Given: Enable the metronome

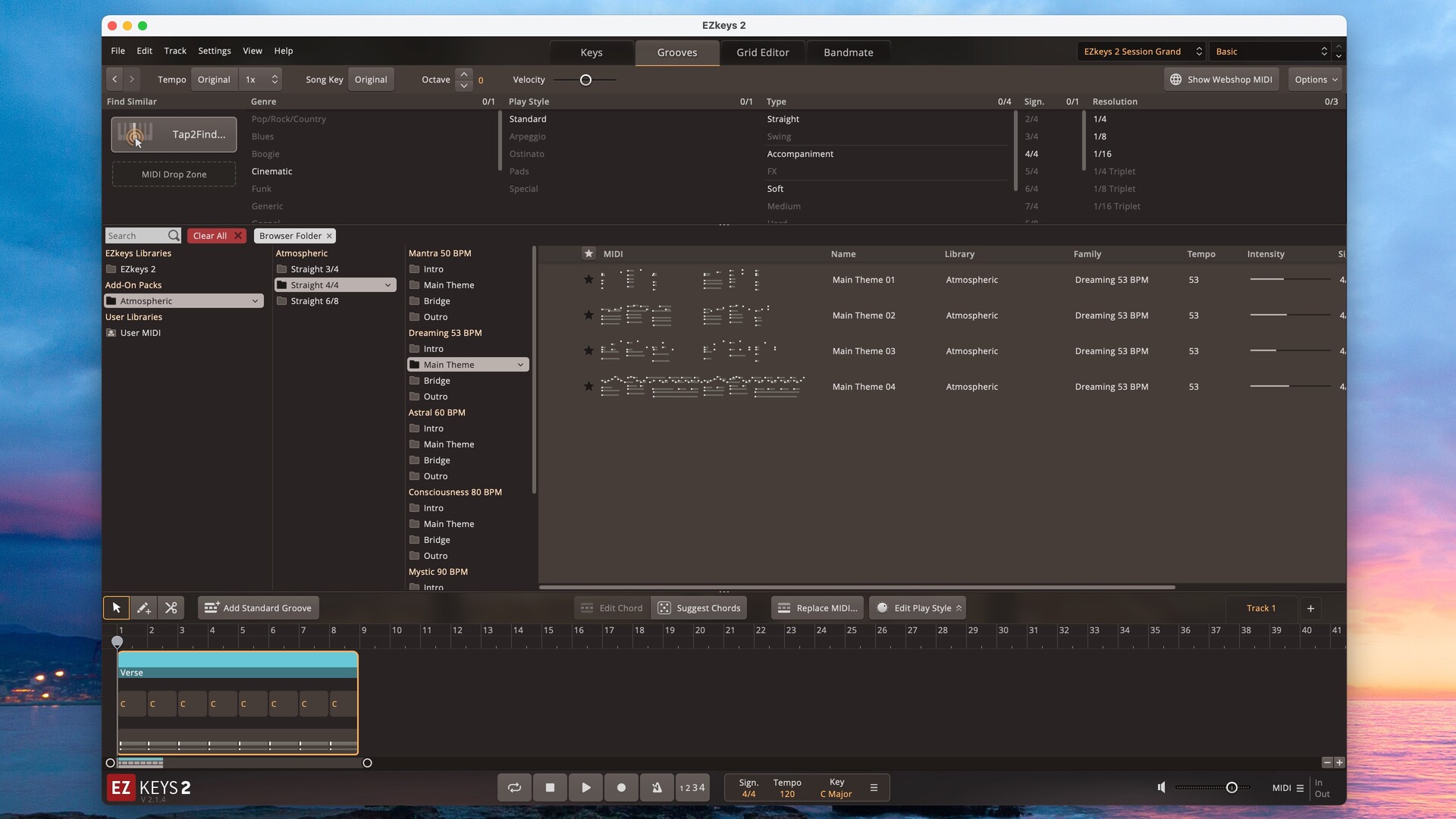Looking at the screenshot, I should point(657,788).
